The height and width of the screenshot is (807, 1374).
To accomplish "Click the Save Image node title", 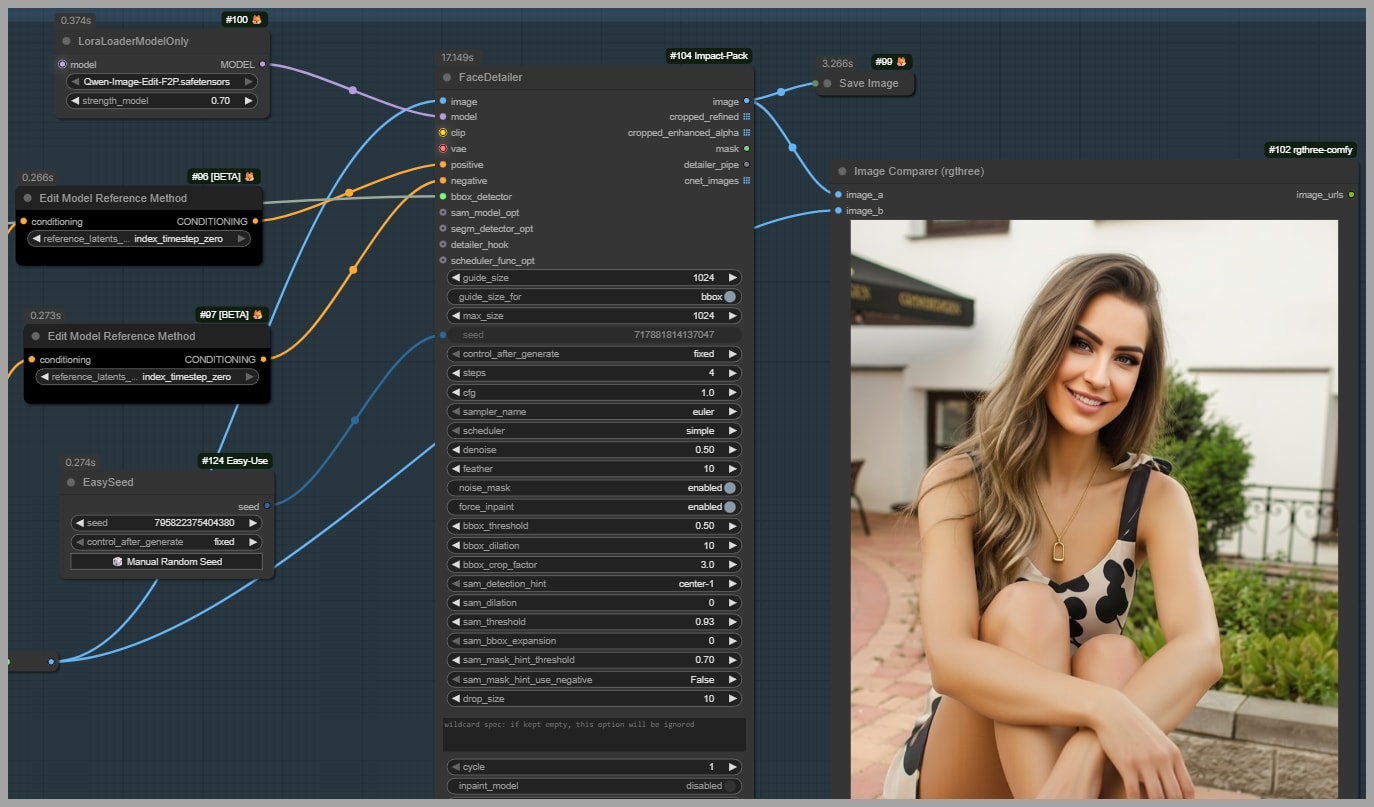I will (x=868, y=83).
